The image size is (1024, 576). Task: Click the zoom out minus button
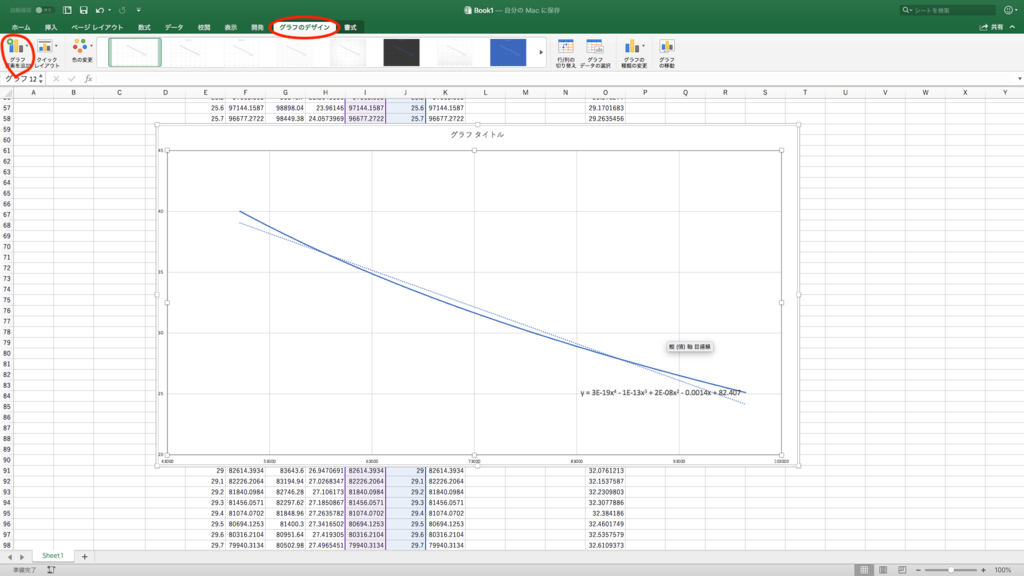(x=918, y=570)
